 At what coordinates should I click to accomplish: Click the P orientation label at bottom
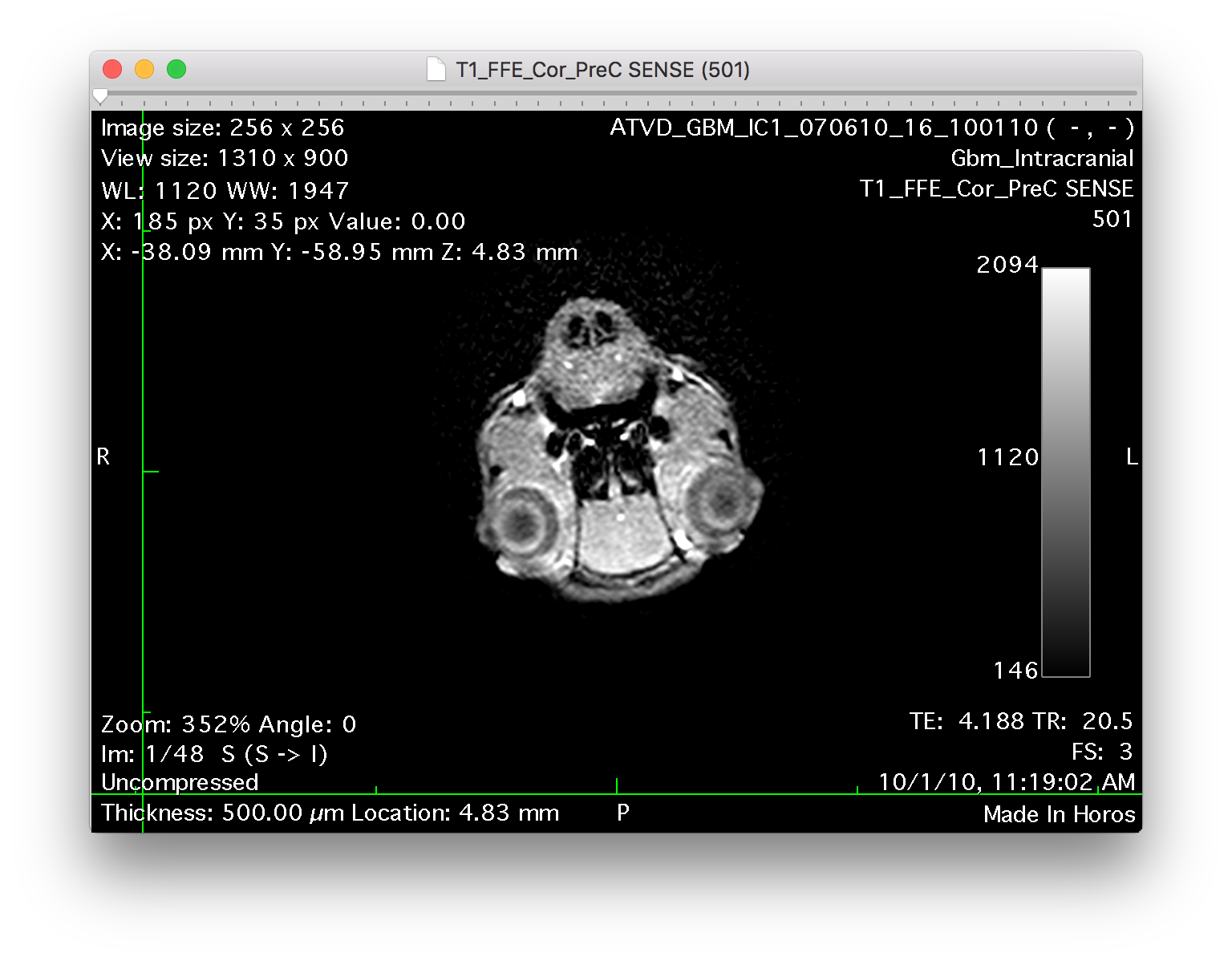coord(622,813)
